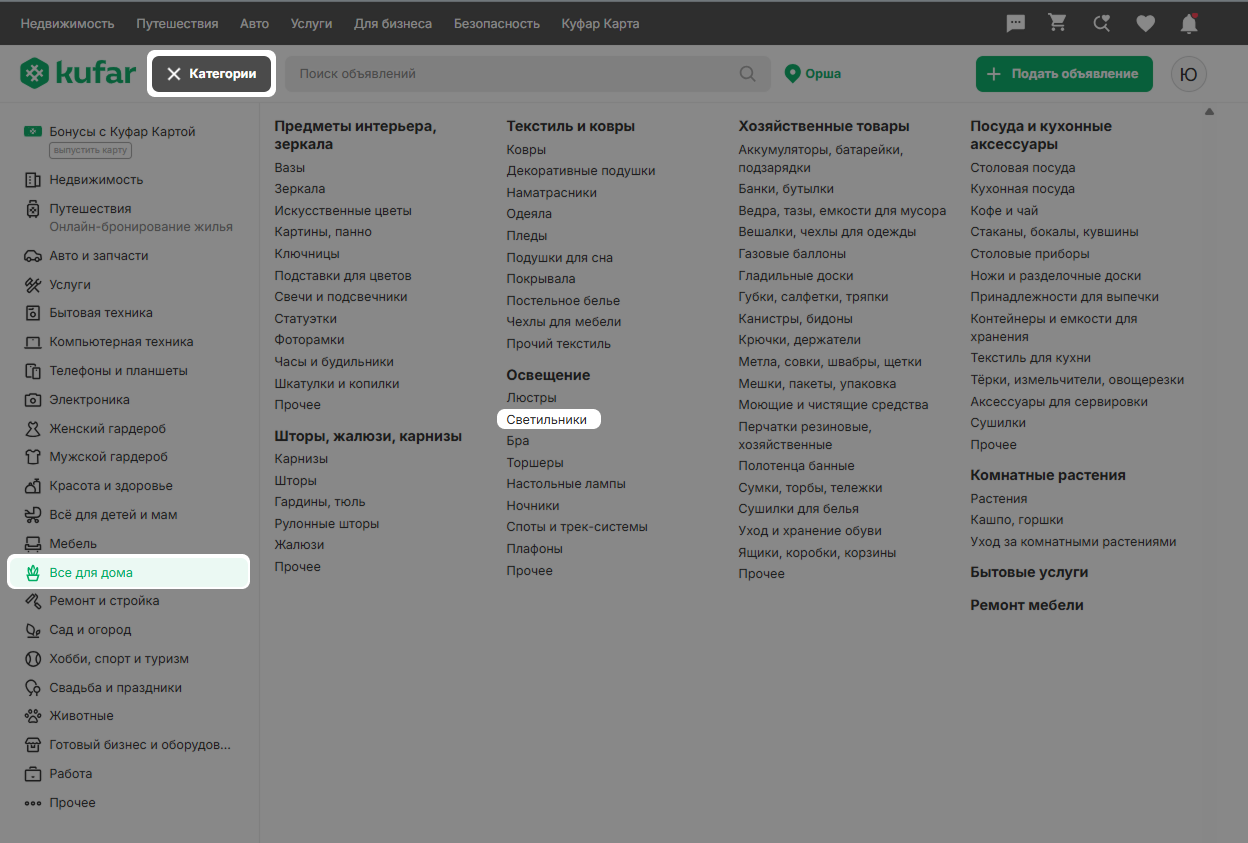The image size is (1248, 843).
Task: Open user profile avatar Ю
Action: [1189, 74]
